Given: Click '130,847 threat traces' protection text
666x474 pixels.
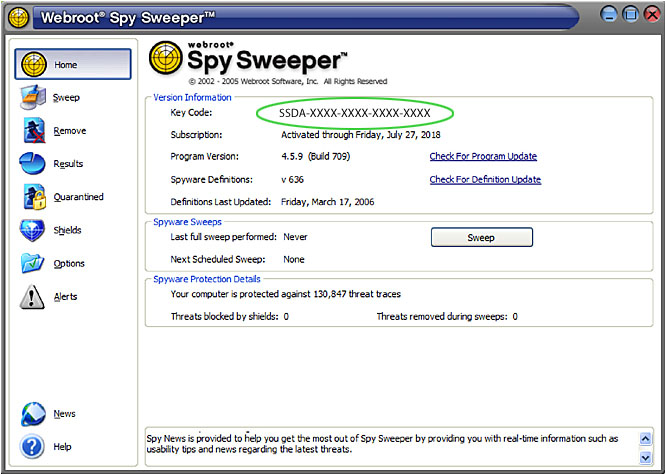Looking at the screenshot, I should point(357,294).
